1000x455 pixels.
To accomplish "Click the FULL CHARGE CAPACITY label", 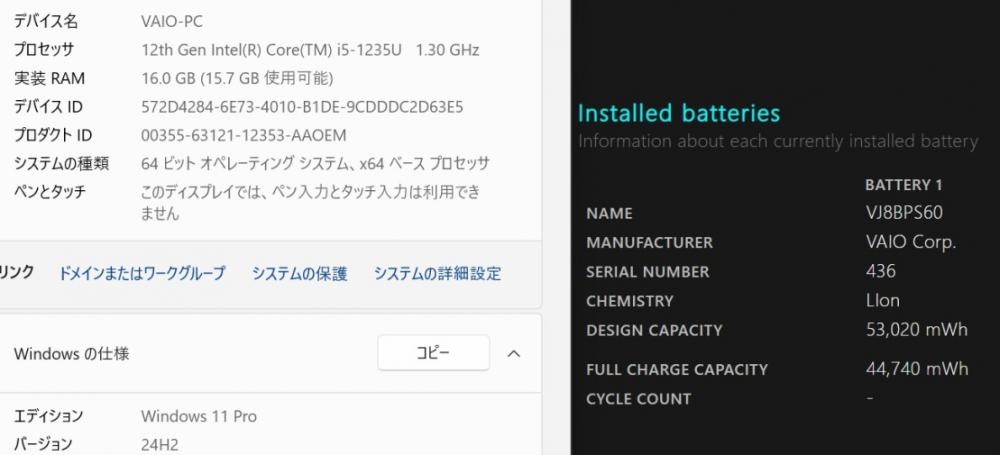I will pyautogui.click(x=677, y=369).
